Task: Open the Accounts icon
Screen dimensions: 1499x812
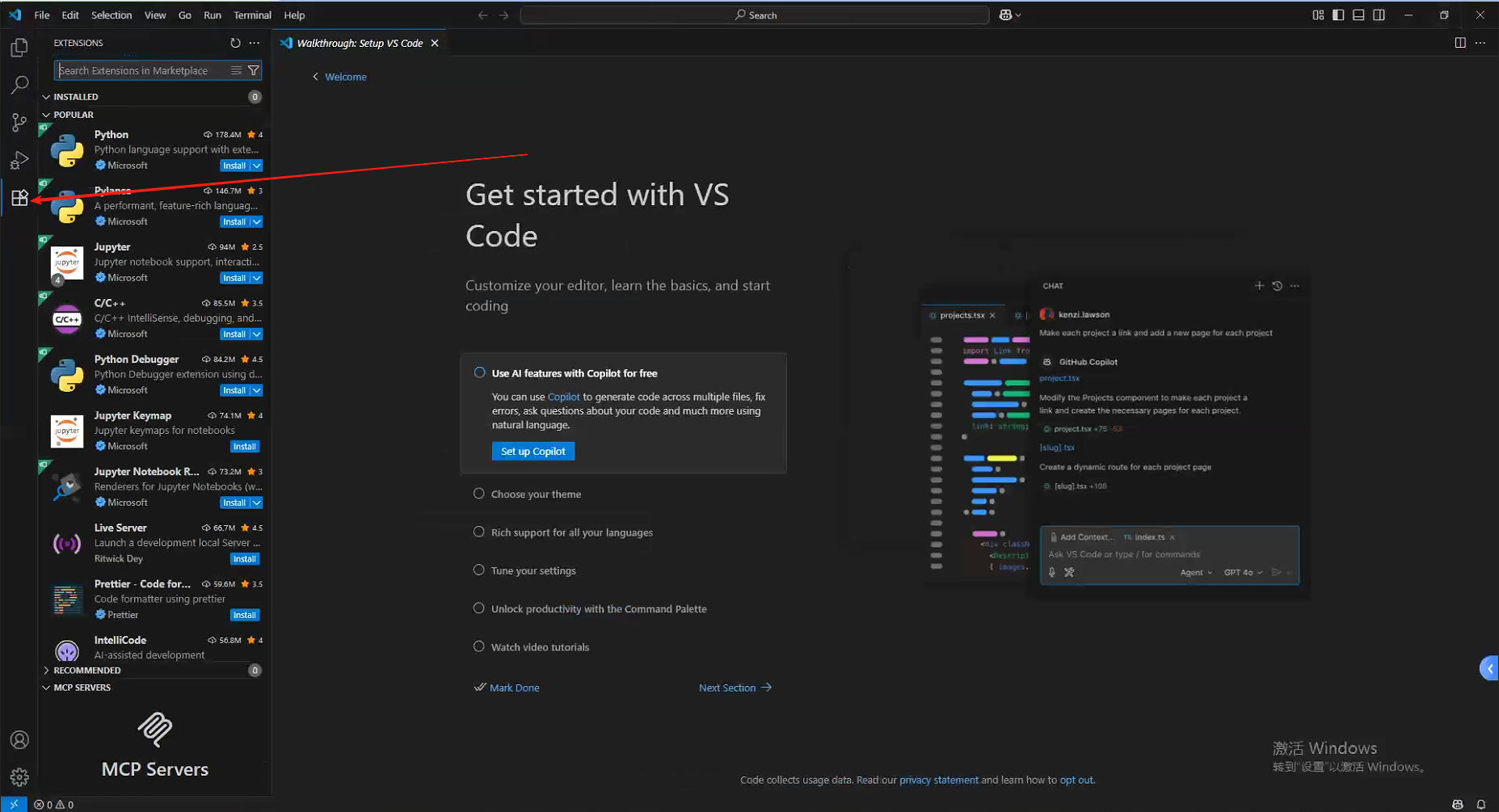Action: click(x=19, y=740)
